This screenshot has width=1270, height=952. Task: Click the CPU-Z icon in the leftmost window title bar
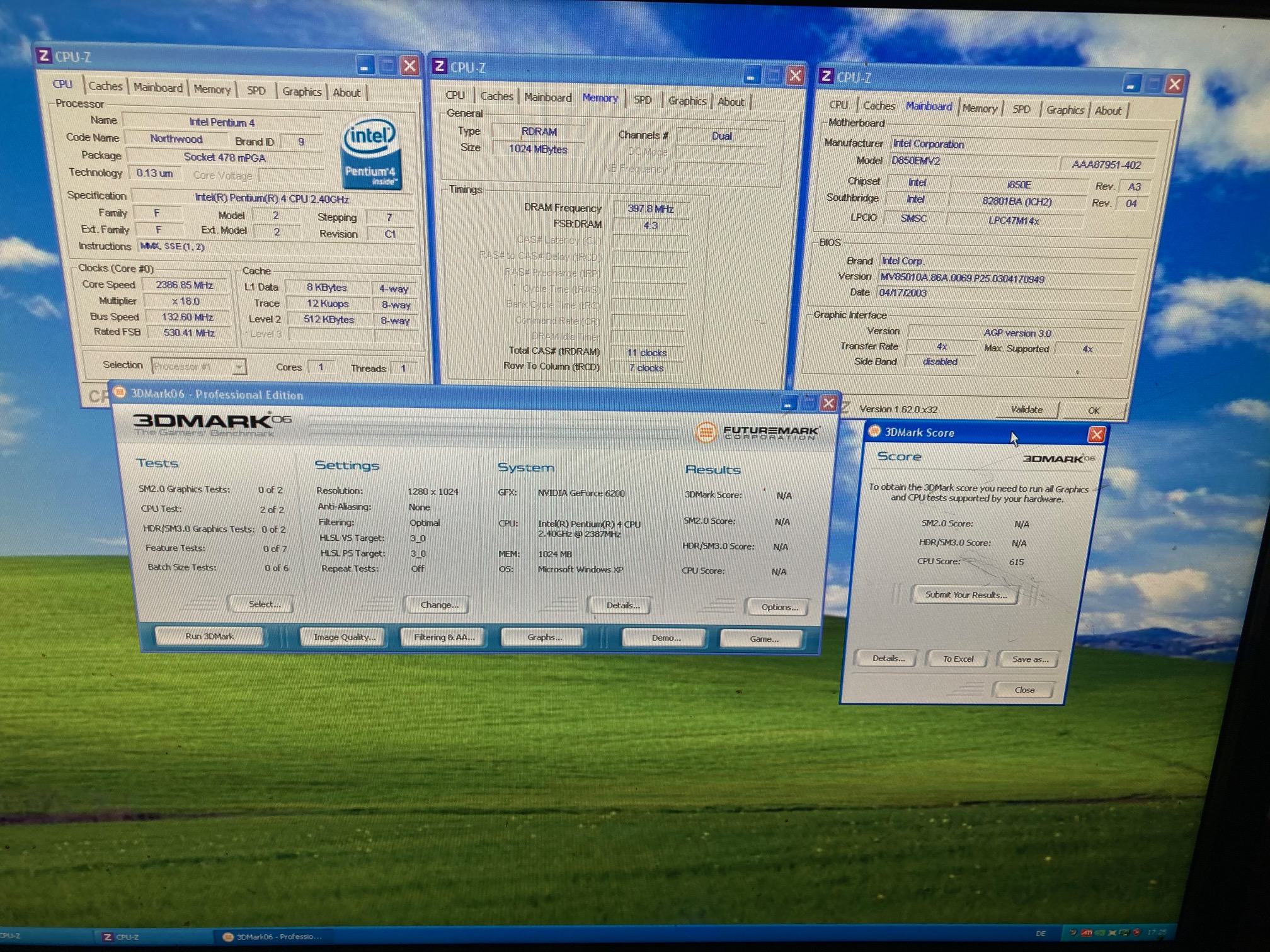(x=44, y=55)
